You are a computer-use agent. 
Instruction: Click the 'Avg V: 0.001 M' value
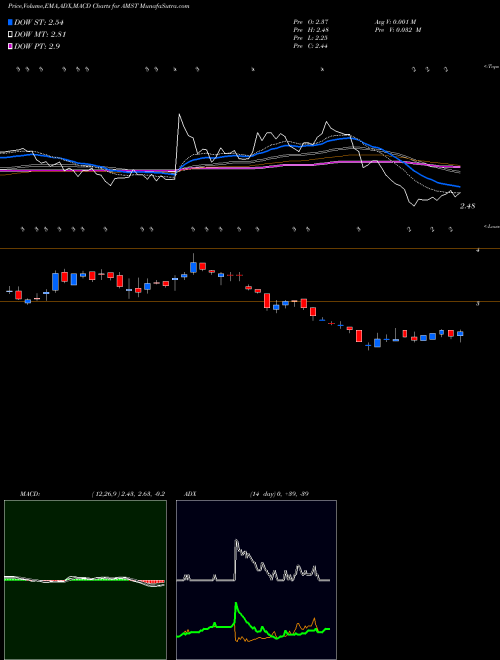tap(395, 22)
